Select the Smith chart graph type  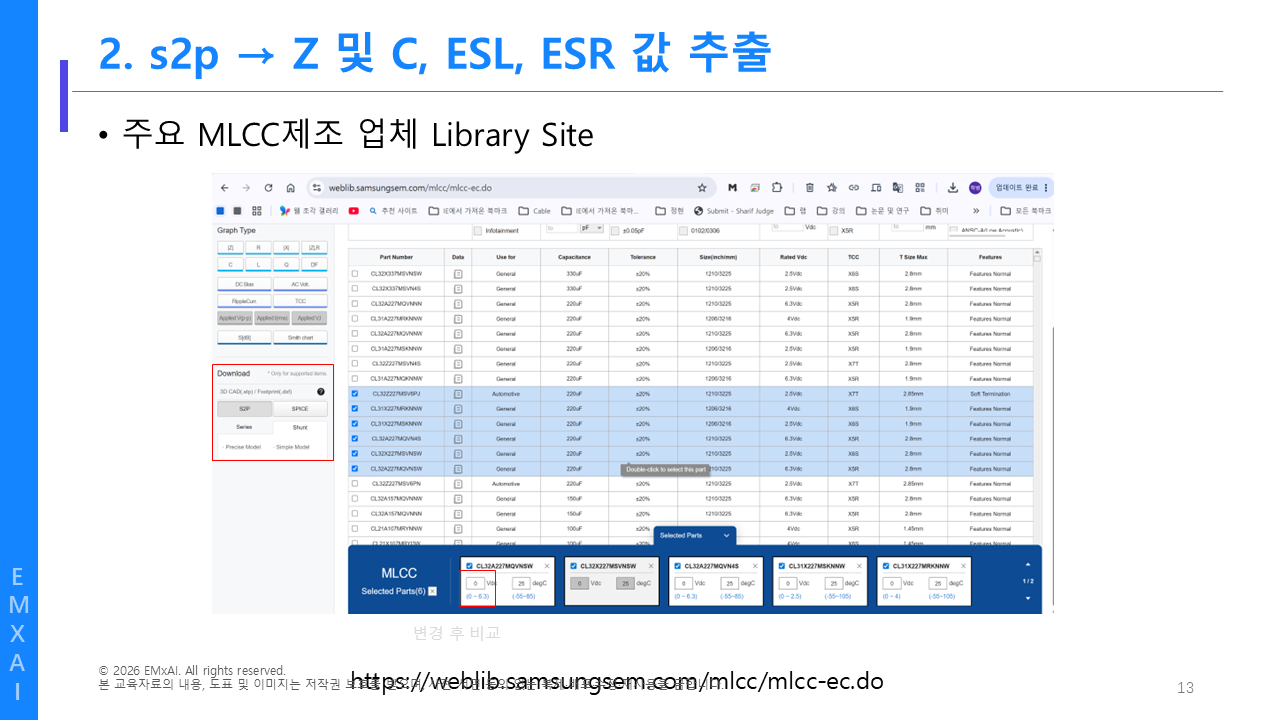(300, 337)
